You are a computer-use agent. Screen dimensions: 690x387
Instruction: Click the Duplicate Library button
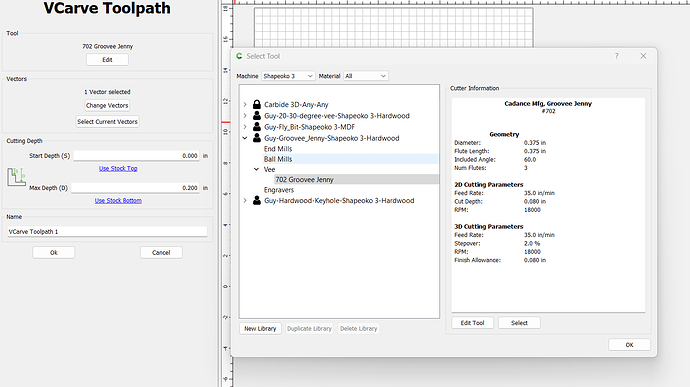point(309,328)
